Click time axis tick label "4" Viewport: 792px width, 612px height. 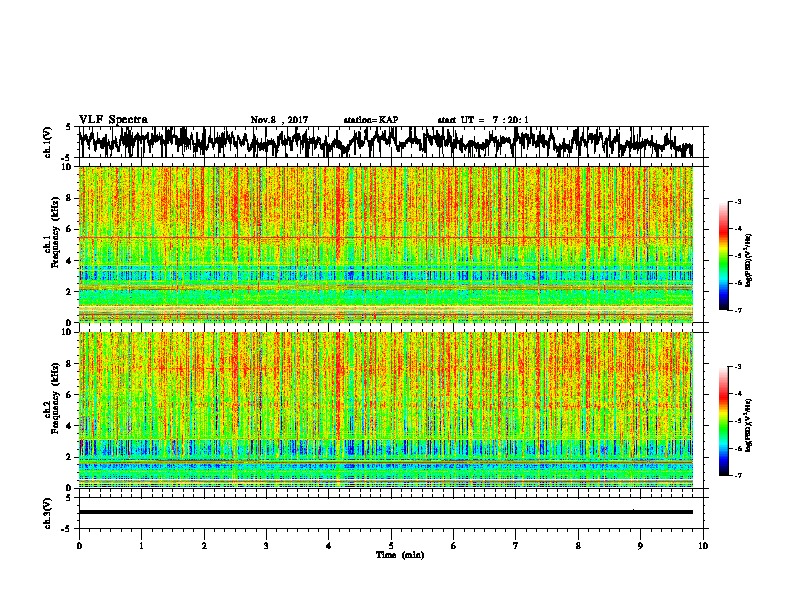(329, 546)
